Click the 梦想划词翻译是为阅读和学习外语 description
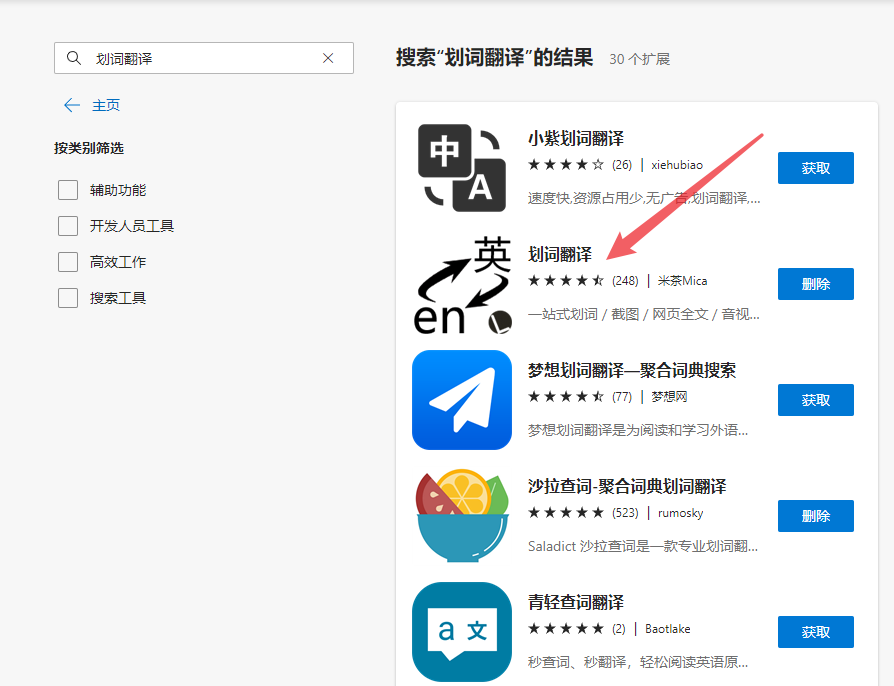 tap(638, 430)
